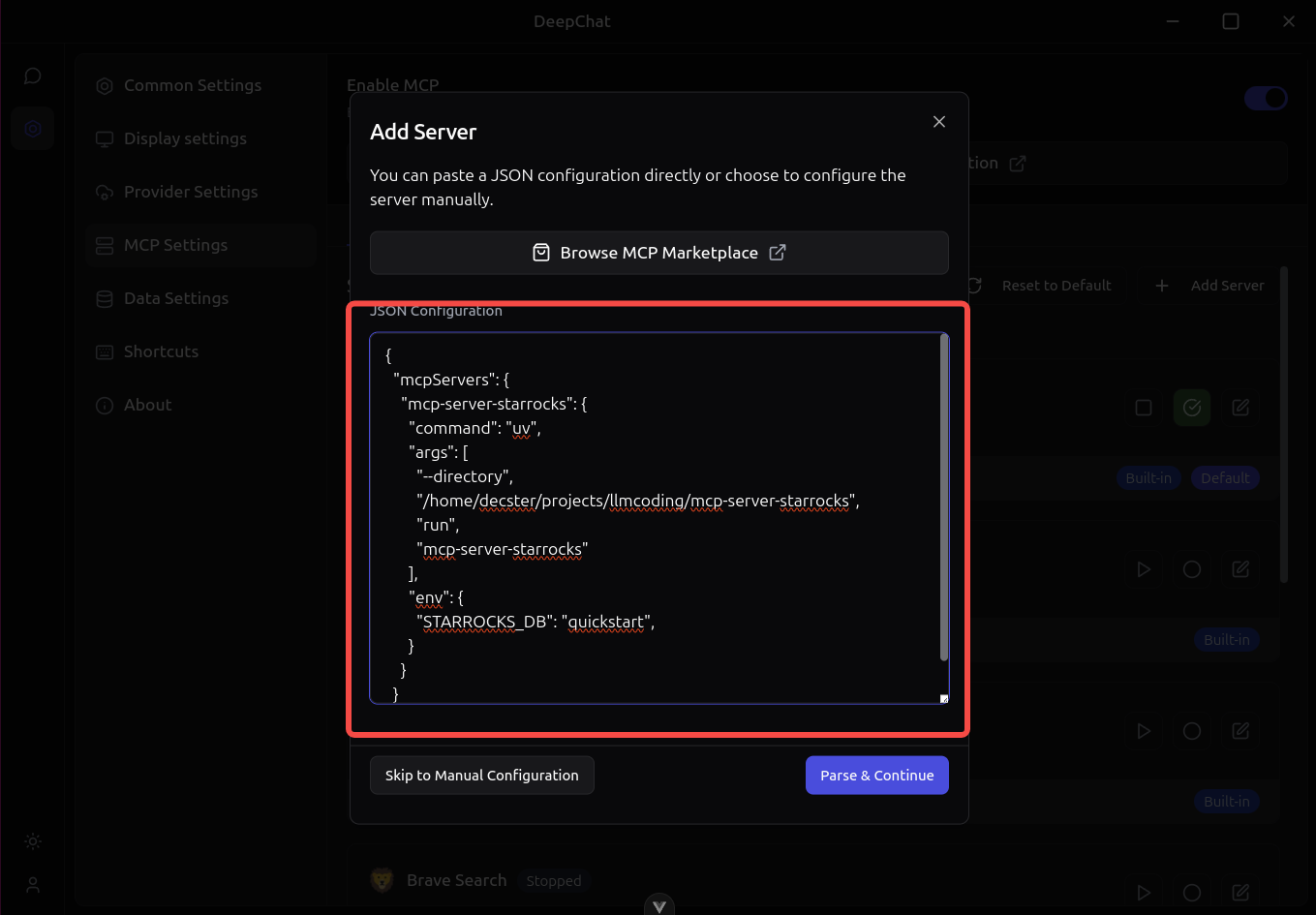Screen dimensions: 1316x915
Task: Click the Browse MCP Marketplace button
Action: [x=659, y=253]
